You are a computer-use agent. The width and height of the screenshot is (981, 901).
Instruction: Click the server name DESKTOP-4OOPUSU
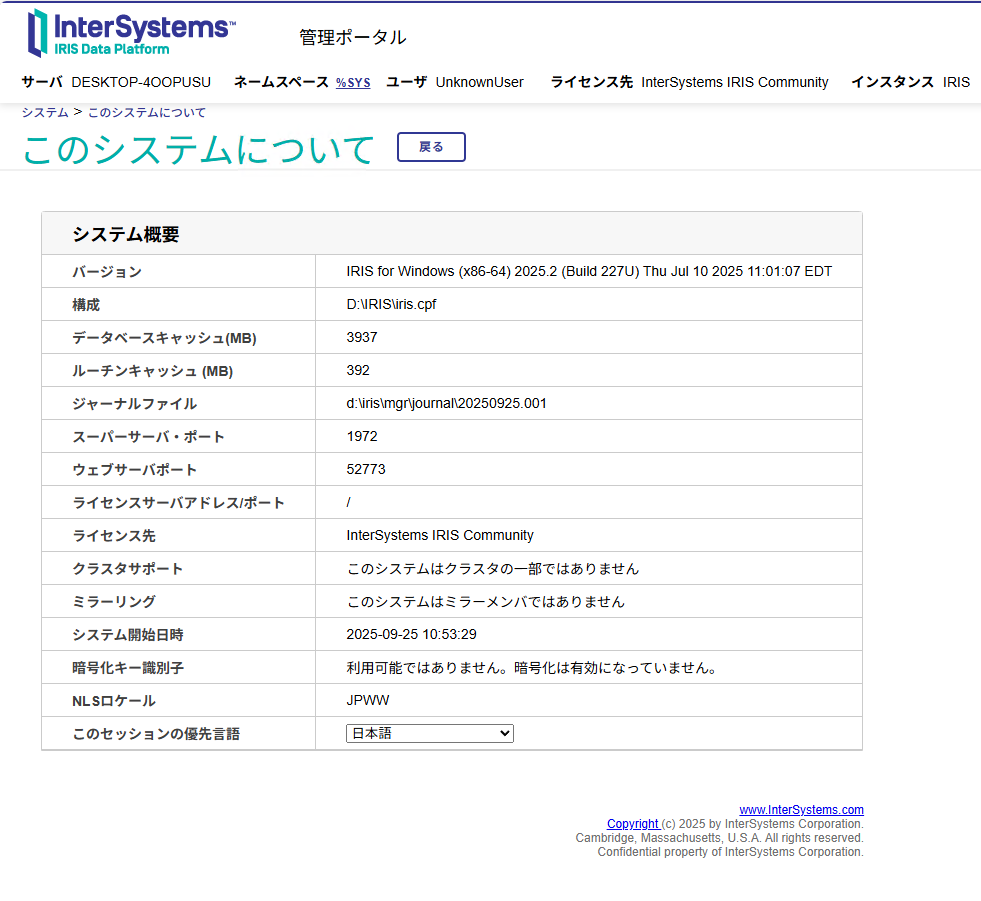coord(141,83)
